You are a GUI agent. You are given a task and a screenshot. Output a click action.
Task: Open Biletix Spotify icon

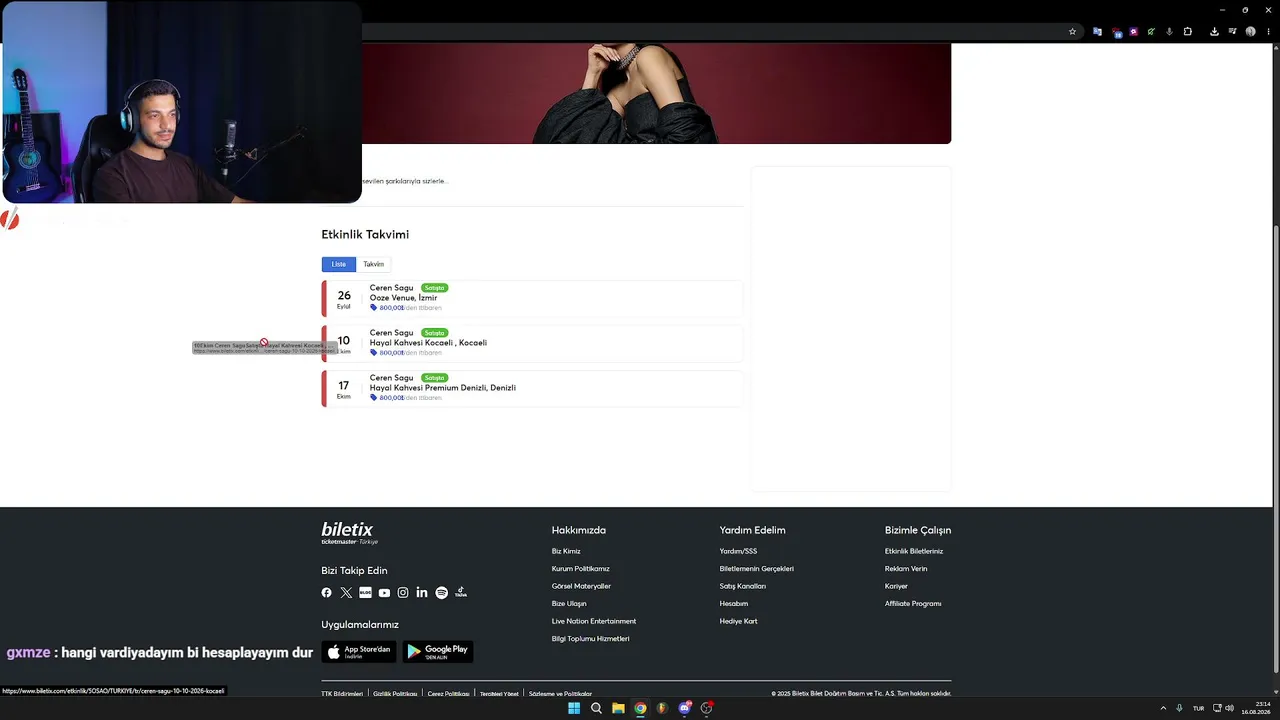tap(442, 593)
